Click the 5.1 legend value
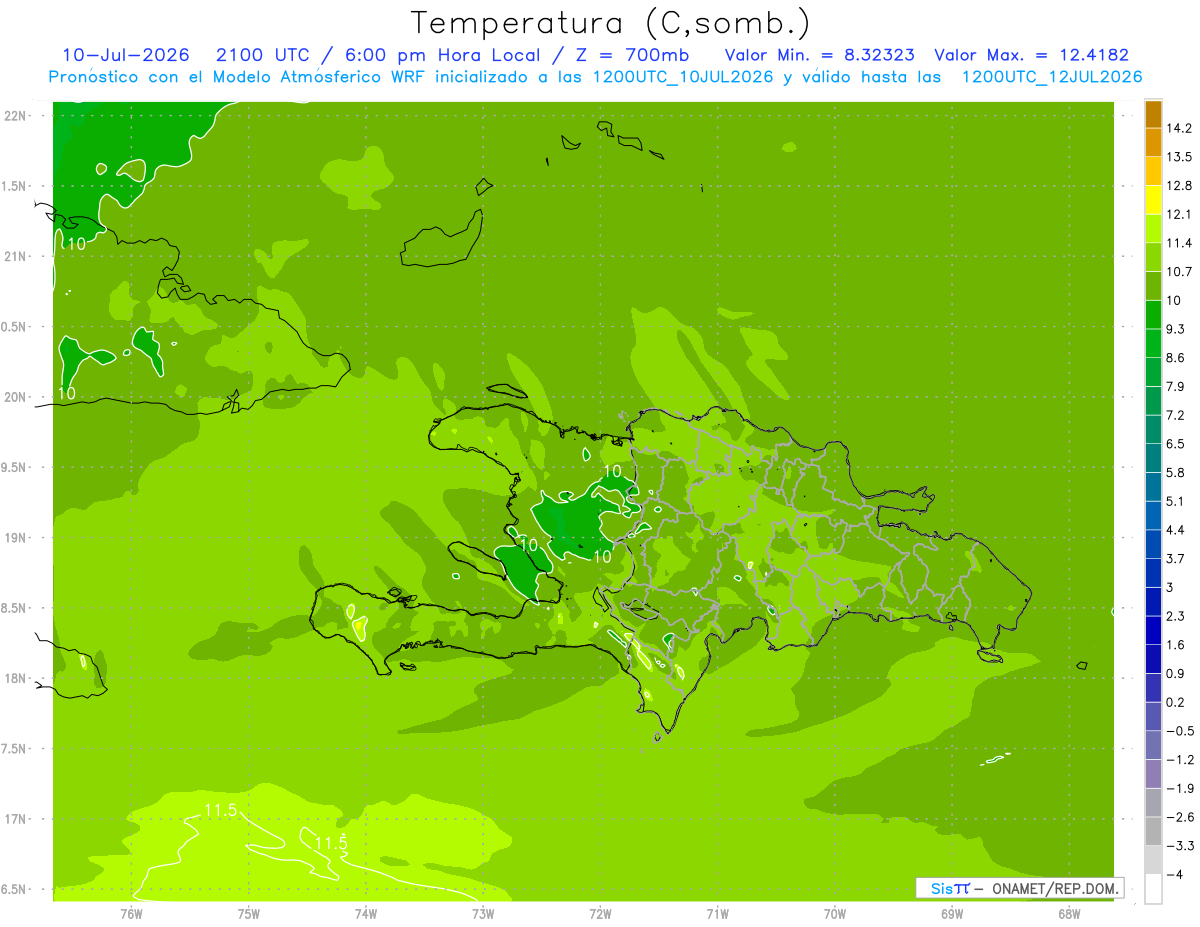Screen dimensions: 1200x927 tap(1176, 501)
